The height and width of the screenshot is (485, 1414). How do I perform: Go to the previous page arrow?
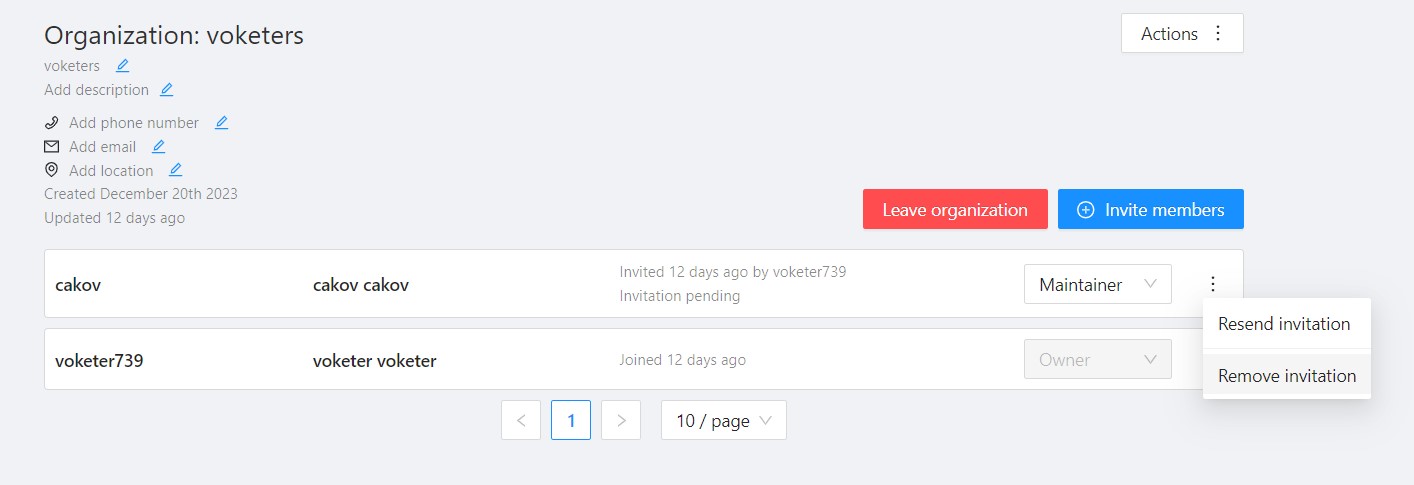pyautogui.click(x=521, y=421)
